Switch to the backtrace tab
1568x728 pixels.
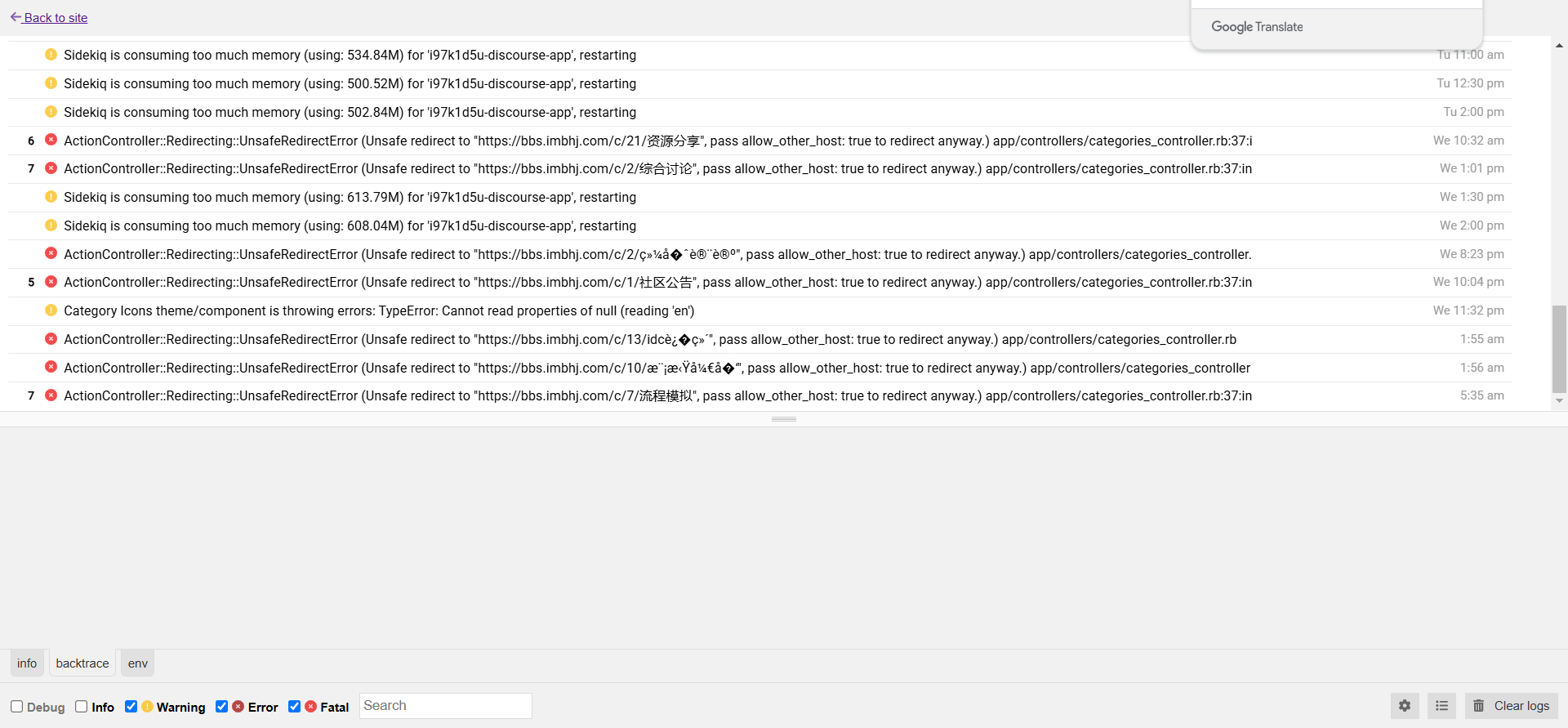(x=82, y=663)
